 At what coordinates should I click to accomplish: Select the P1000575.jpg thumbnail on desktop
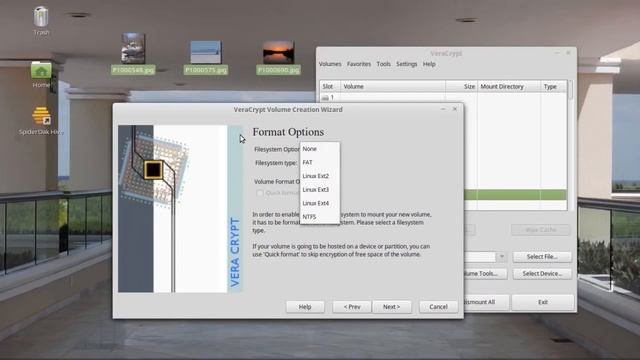pyautogui.click(x=206, y=52)
